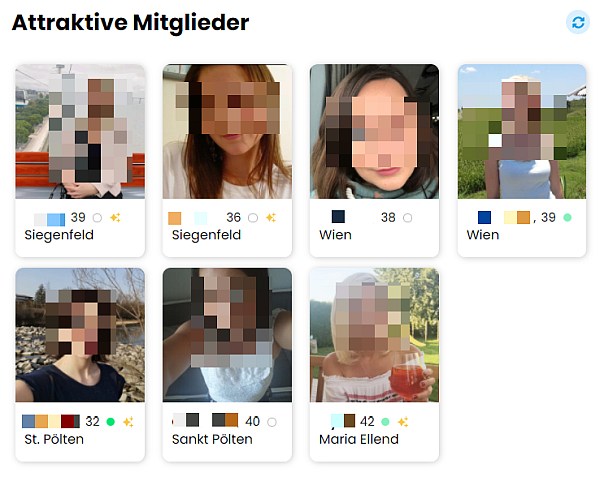Click sparkle icon on St. Pölten card
The width and height of the screenshot is (600, 477).
pos(128,422)
